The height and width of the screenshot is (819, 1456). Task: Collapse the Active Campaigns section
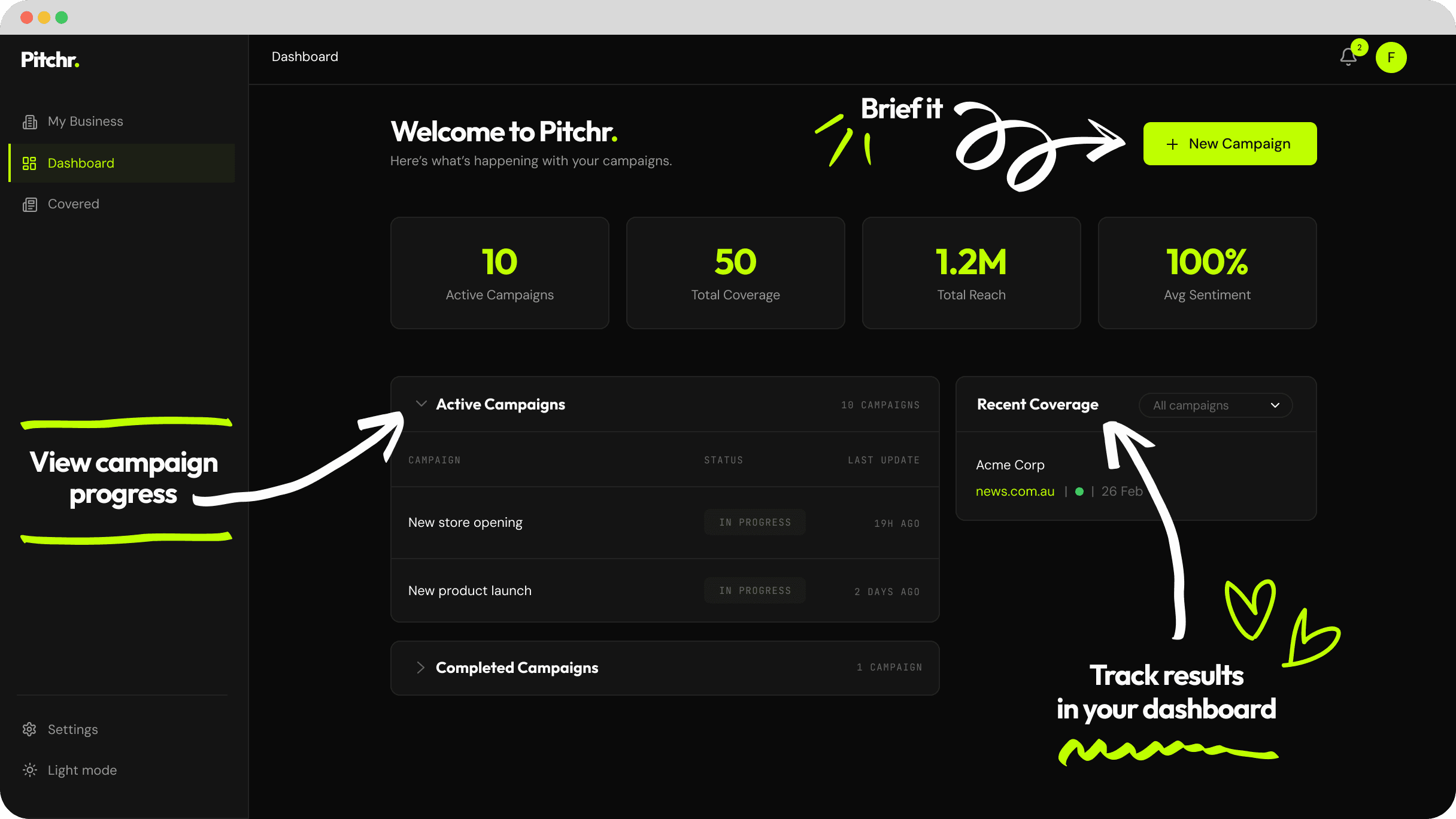(x=421, y=404)
